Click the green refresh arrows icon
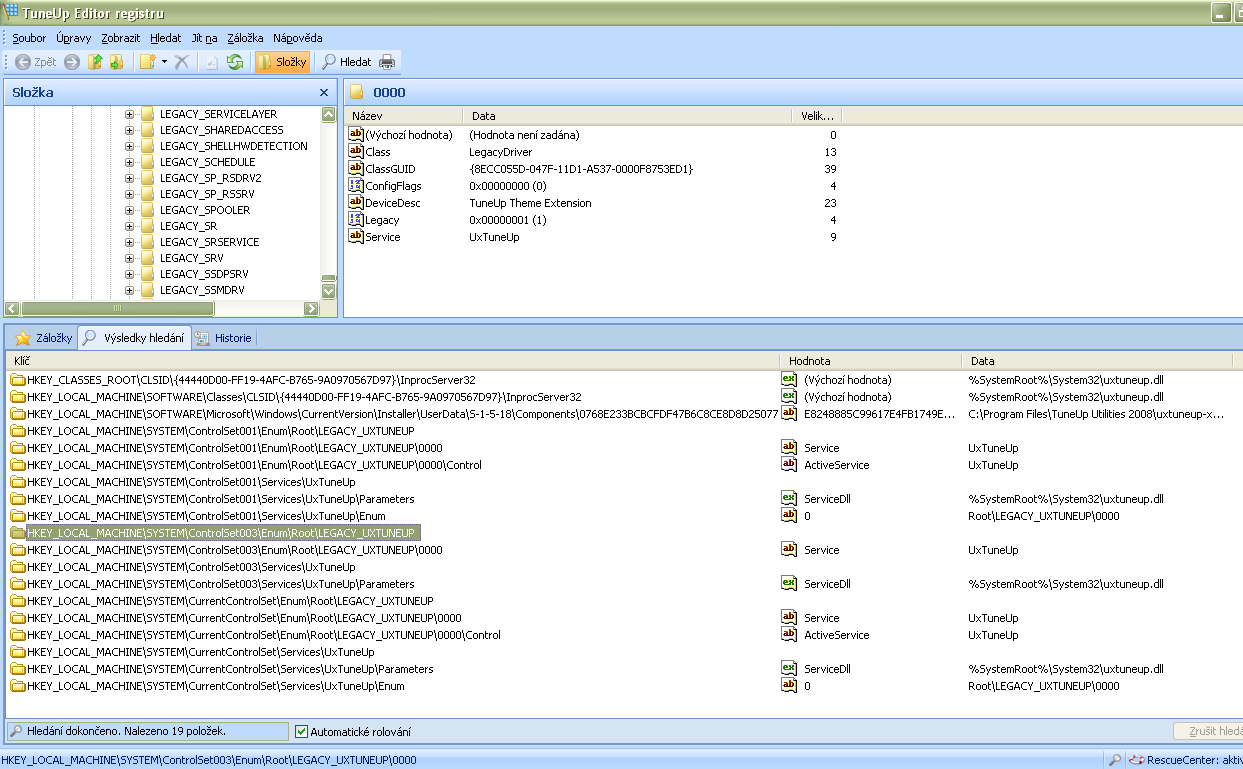1243x769 pixels. [x=235, y=62]
